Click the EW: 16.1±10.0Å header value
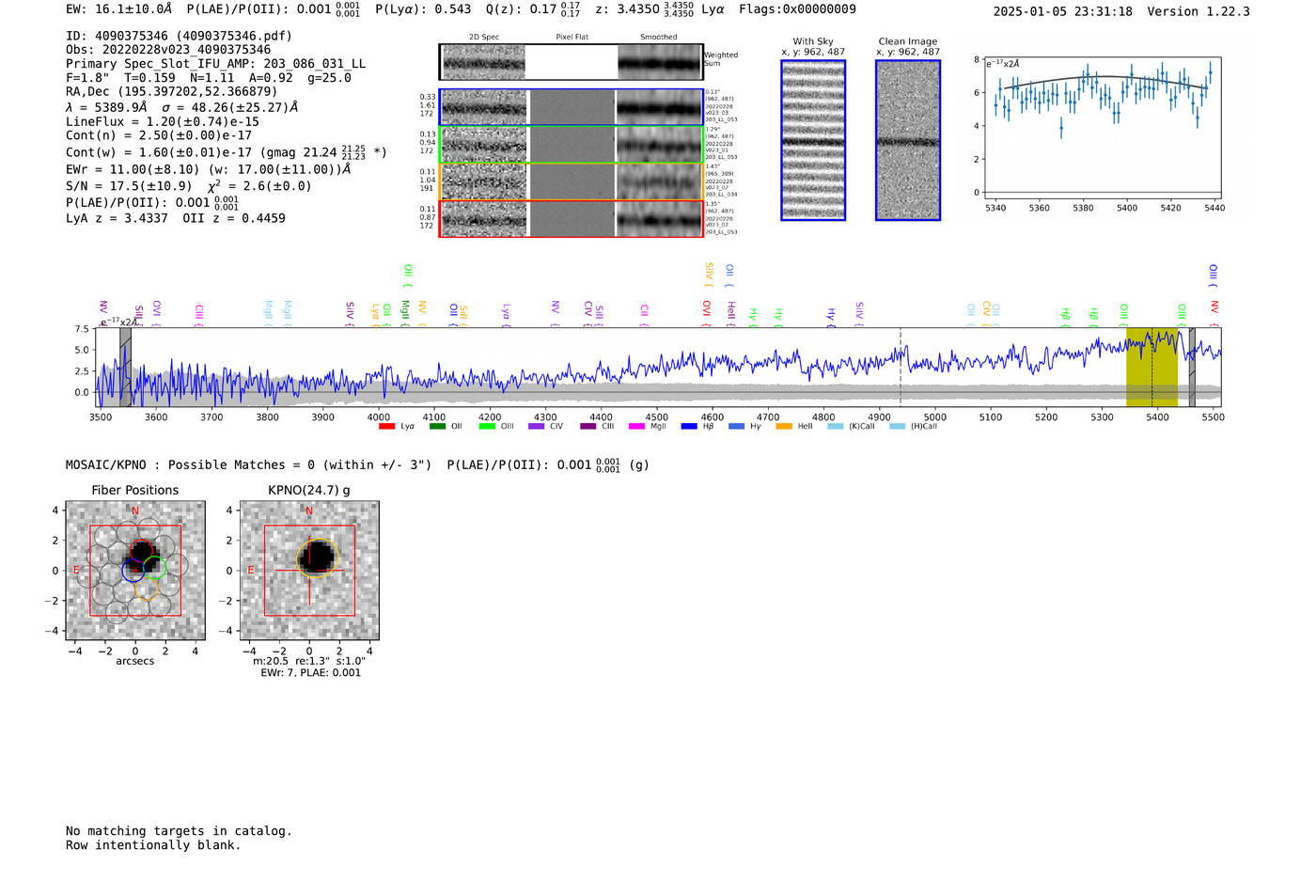 [119, 8]
